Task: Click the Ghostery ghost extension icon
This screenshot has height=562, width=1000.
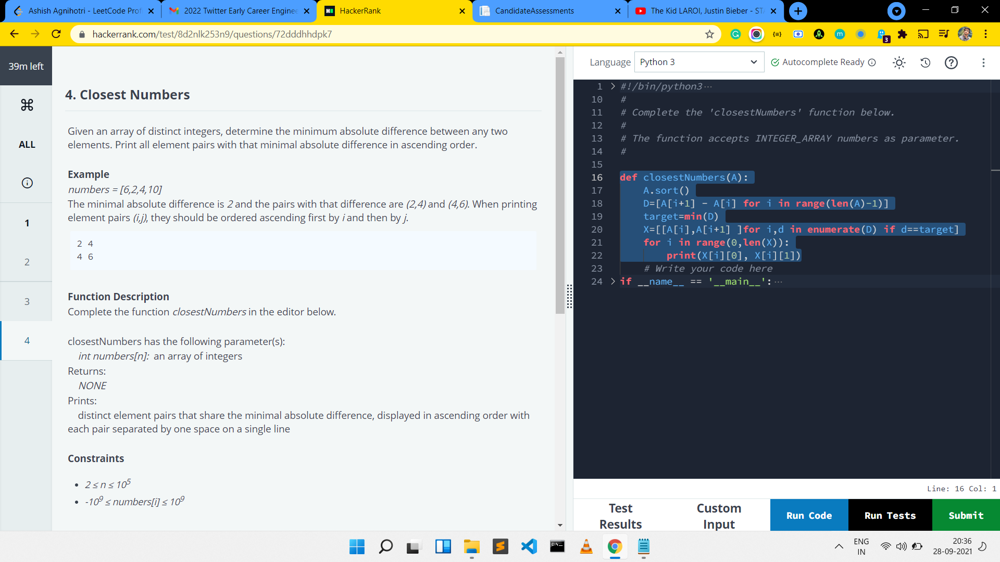Action: click(x=883, y=35)
